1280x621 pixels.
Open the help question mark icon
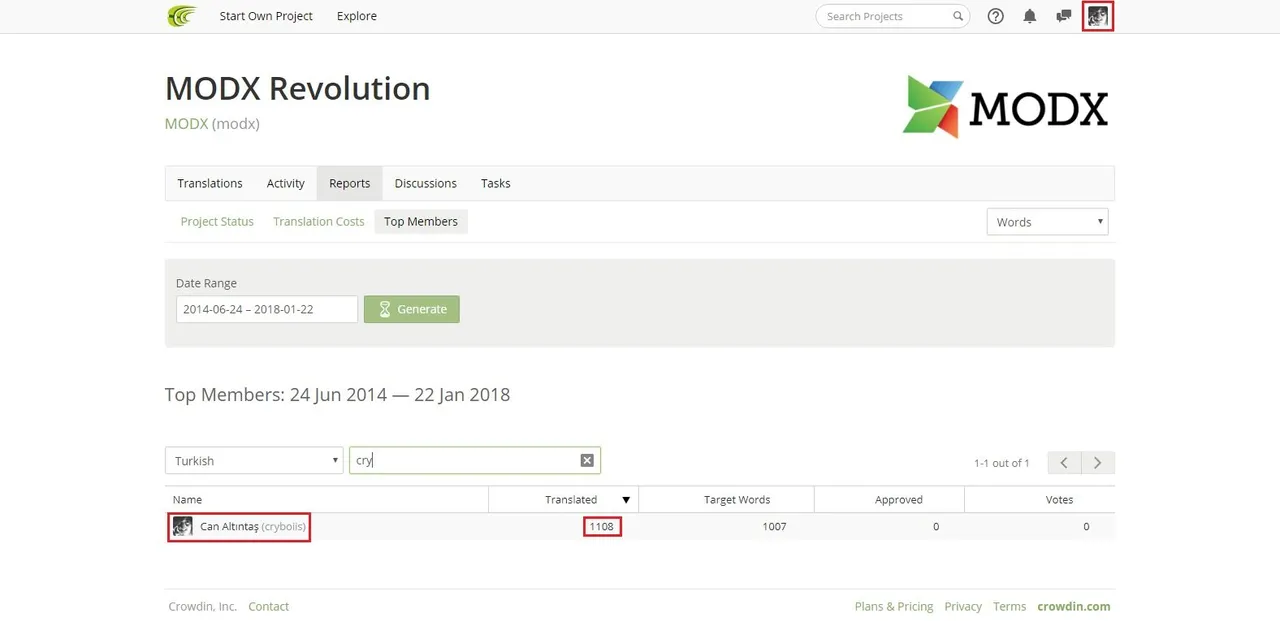click(995, 16)
